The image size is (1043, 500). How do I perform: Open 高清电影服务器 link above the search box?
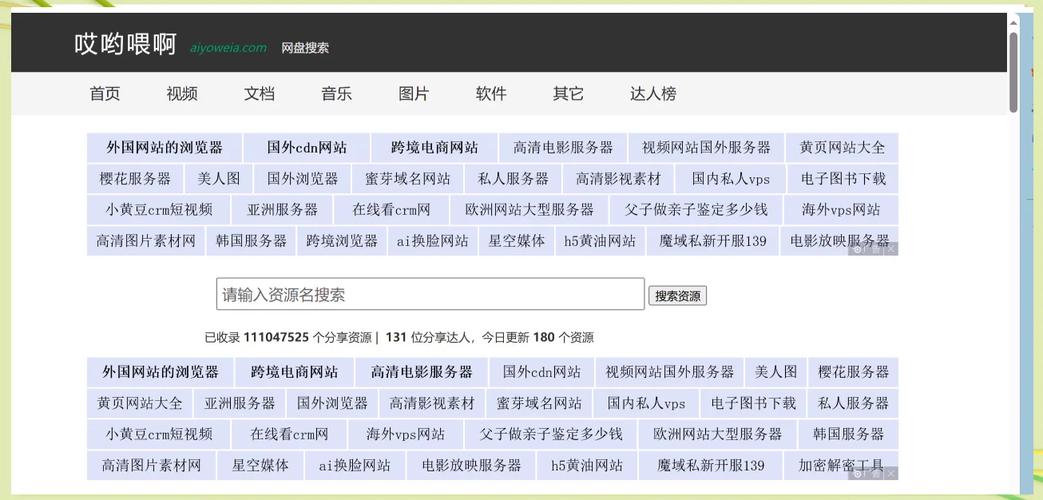[563, 148]
